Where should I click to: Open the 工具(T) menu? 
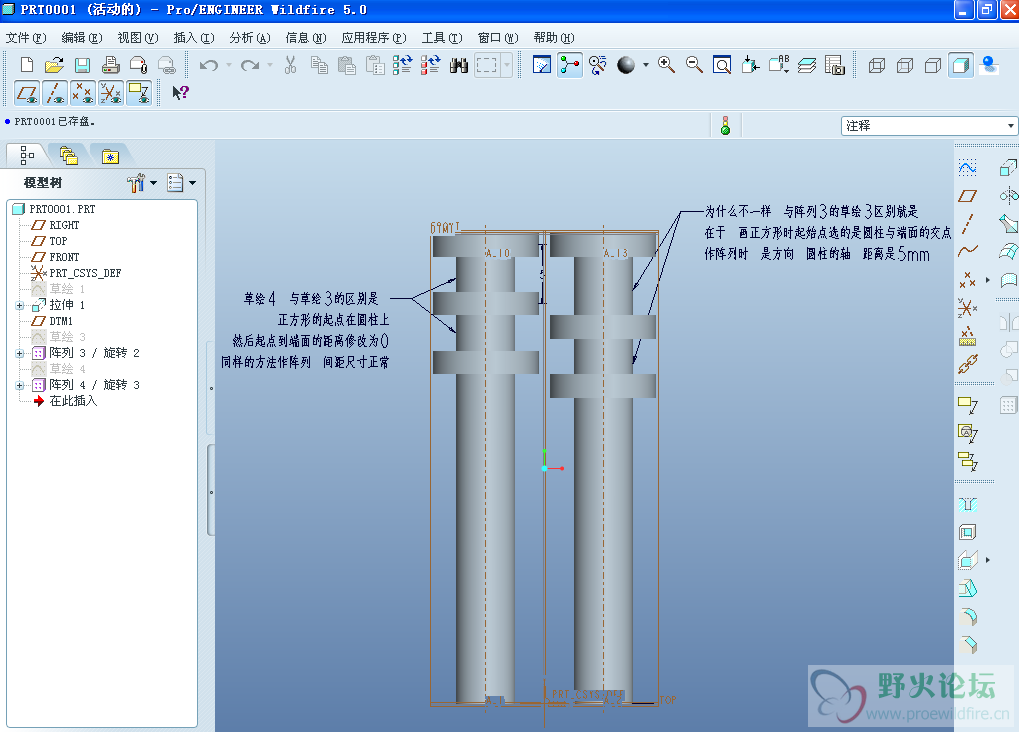pos(442,38)
